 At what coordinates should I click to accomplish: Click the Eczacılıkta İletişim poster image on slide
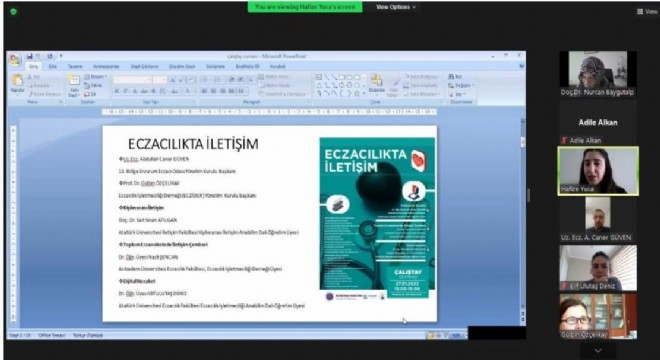pos(377,218)
